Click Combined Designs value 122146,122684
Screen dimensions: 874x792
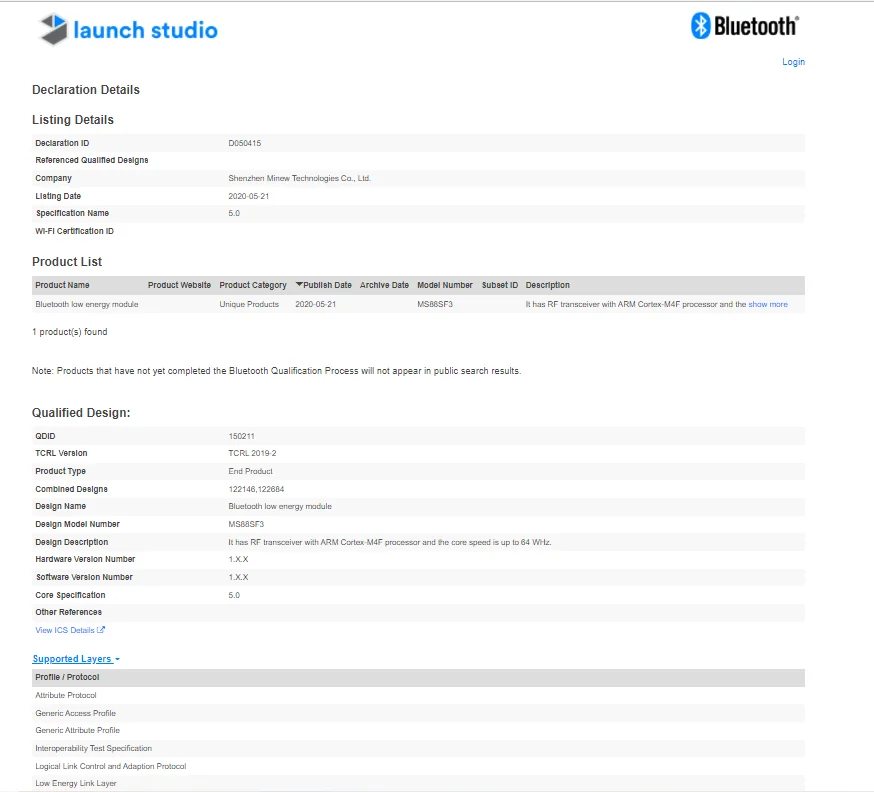click(x=256, y=489)
